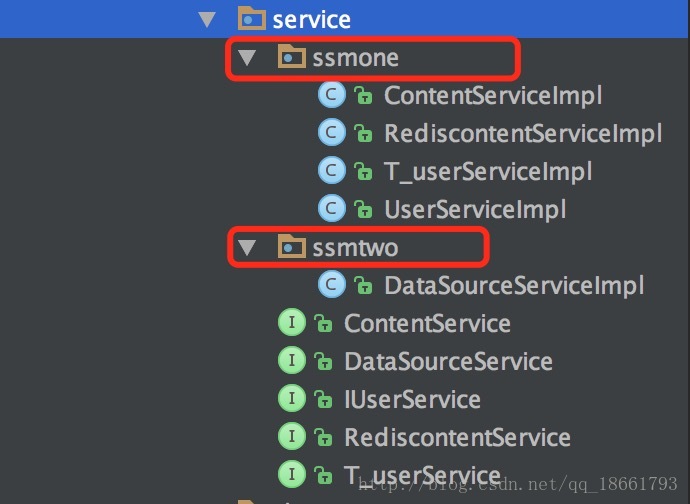690x504 pixels.
Task: Collapse the ssmone package arrow
Action: click(246, 57)
